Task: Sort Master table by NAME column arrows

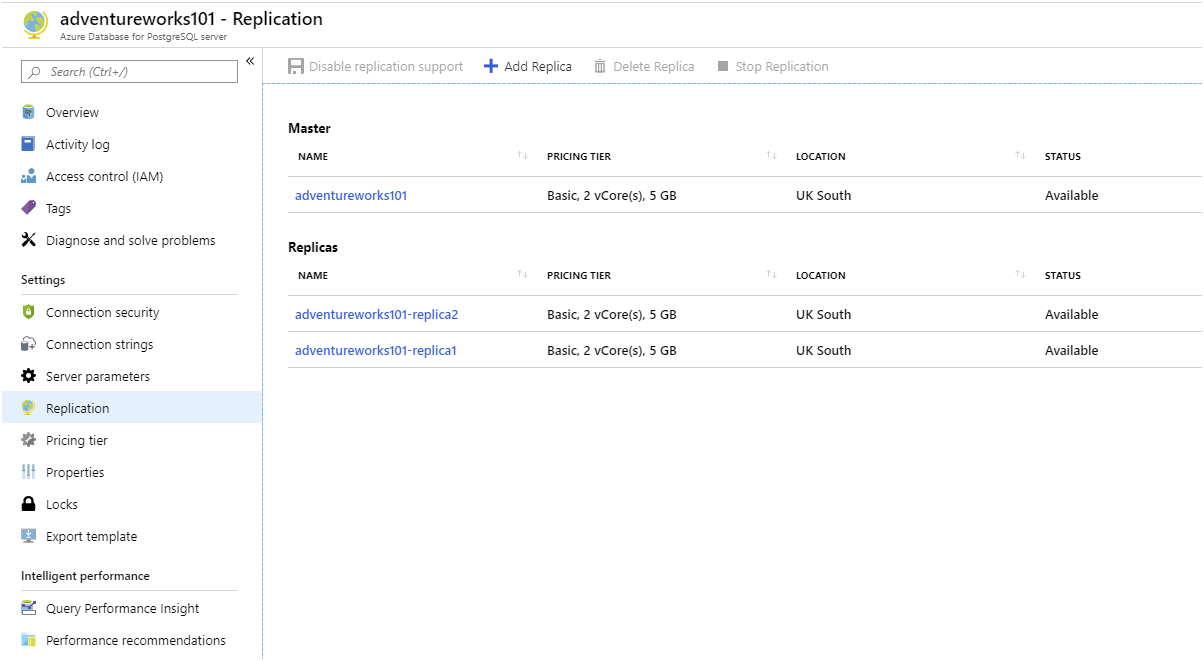Action: coord(521,155)
